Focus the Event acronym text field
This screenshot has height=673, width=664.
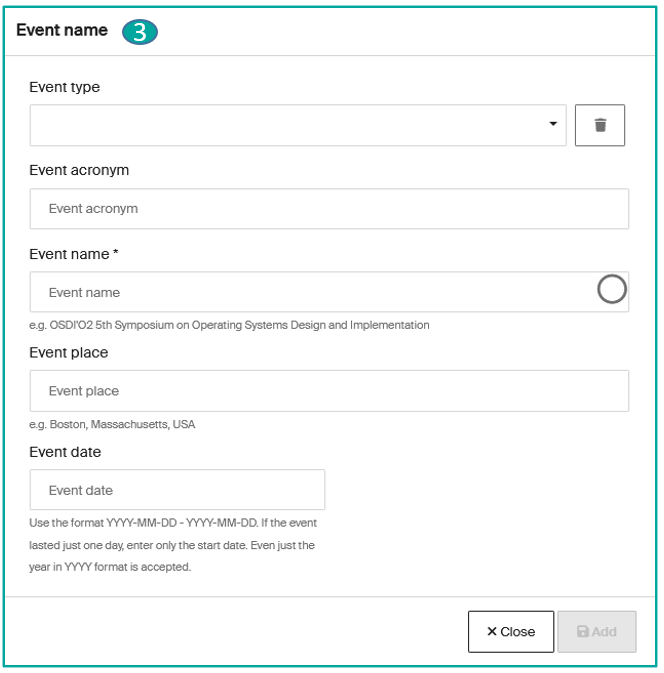329,209
